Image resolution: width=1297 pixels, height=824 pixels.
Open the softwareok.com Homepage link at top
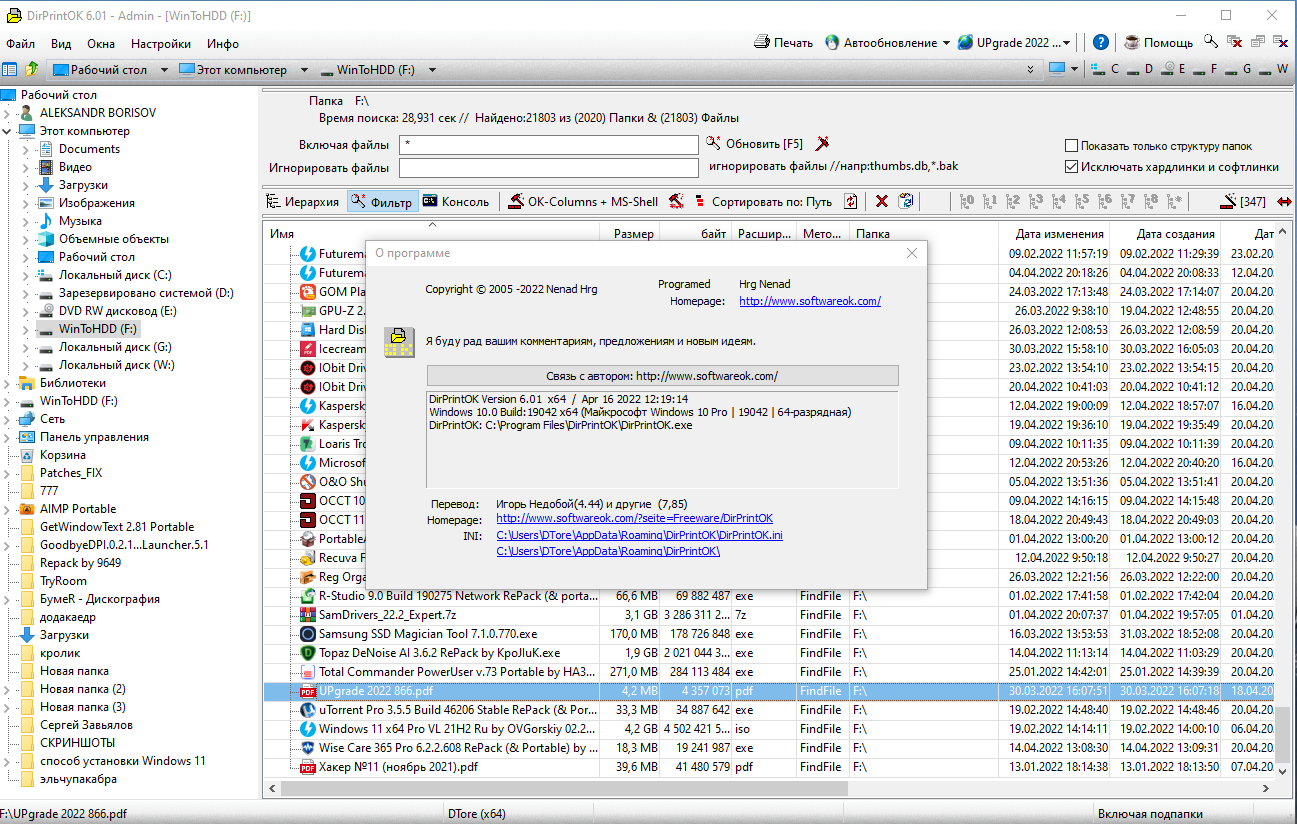tap(810, 301)
